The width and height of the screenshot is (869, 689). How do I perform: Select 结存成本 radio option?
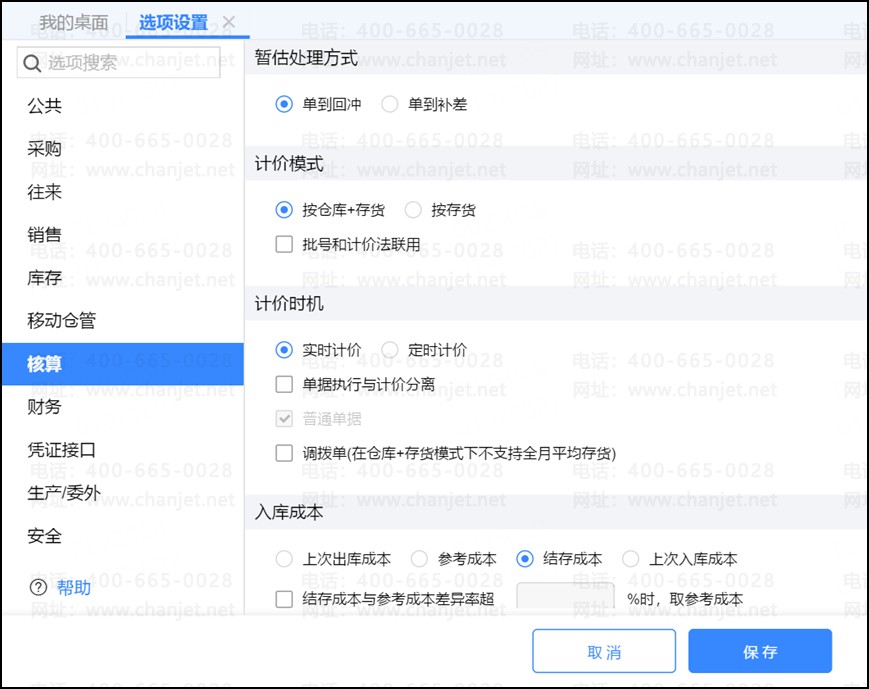tap(525, 559)
